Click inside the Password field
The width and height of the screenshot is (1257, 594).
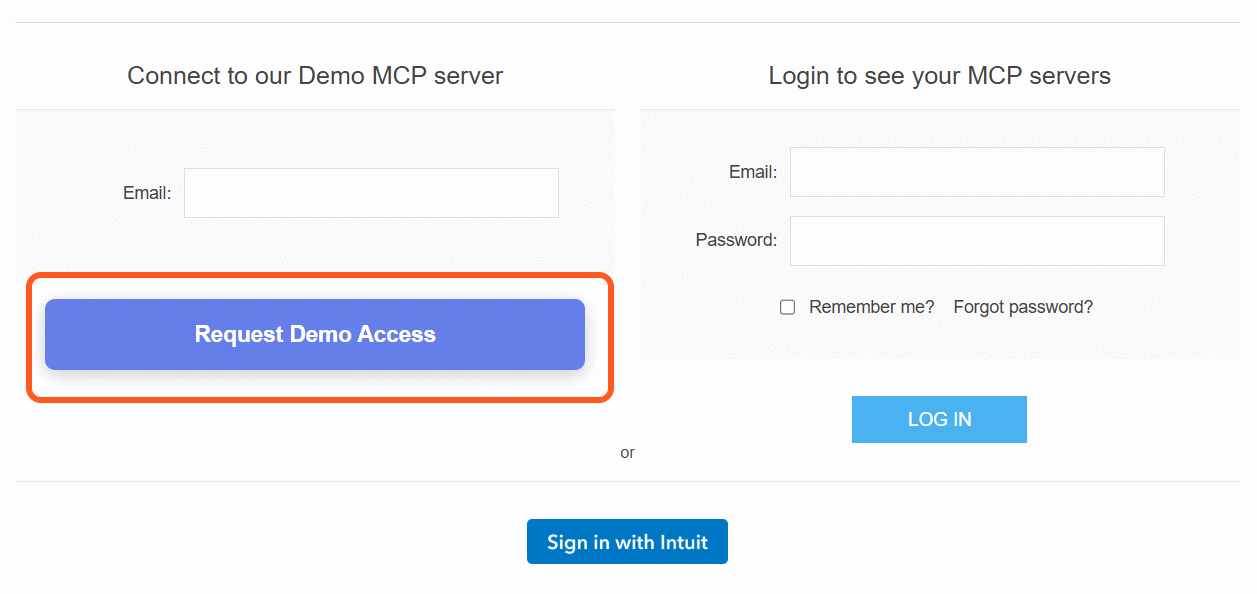click(976, 240)
